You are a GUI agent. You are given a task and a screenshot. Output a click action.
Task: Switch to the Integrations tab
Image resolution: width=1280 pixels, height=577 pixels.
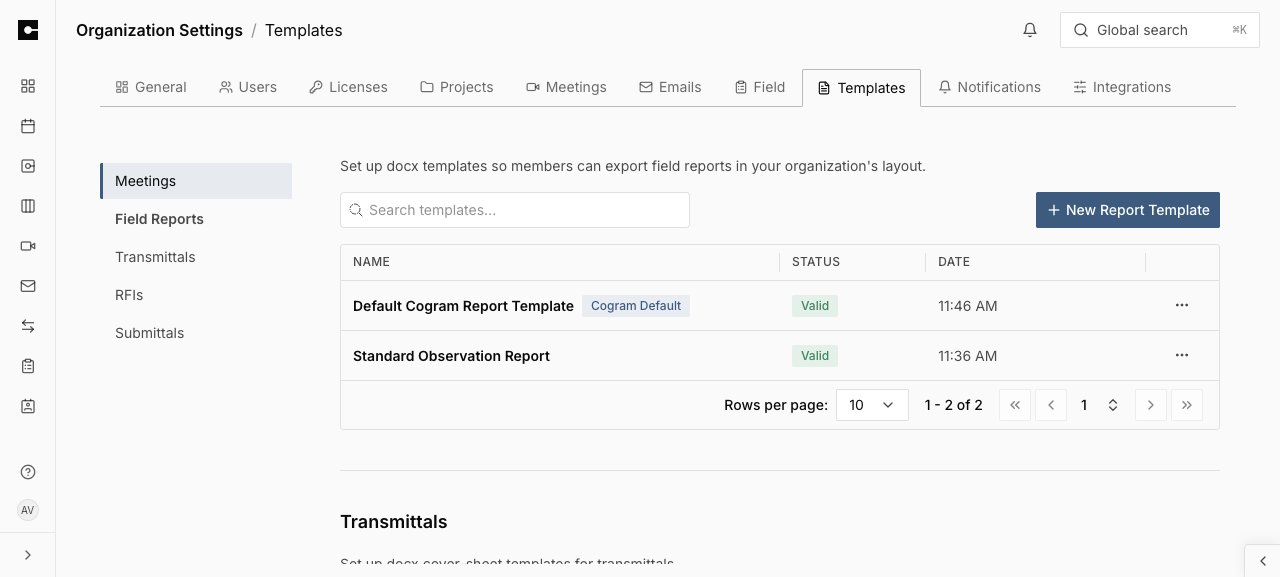tap(1122, 87)
